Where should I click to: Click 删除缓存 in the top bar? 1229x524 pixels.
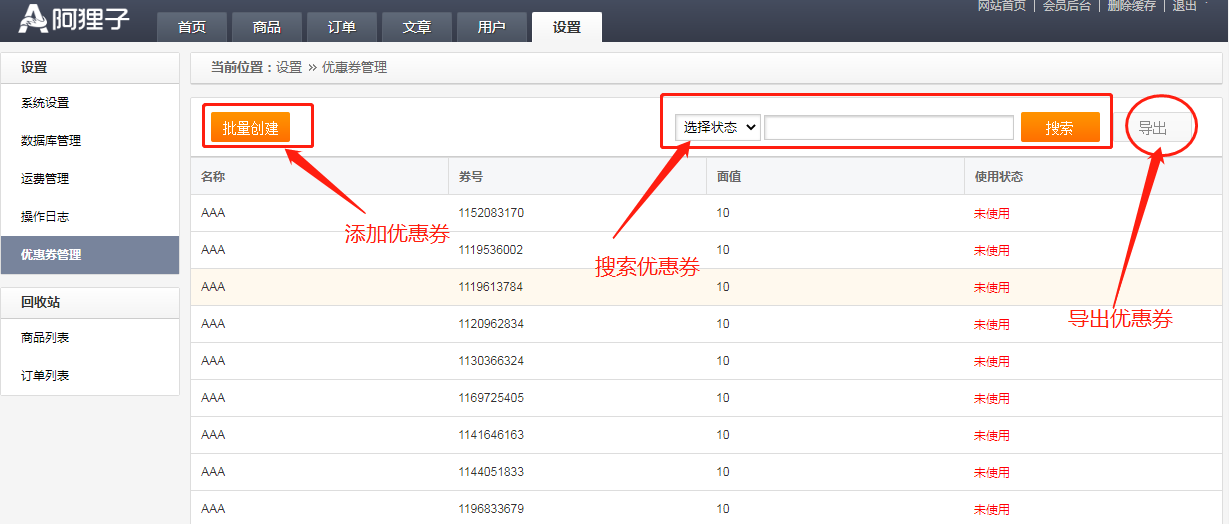point(1131,6)
